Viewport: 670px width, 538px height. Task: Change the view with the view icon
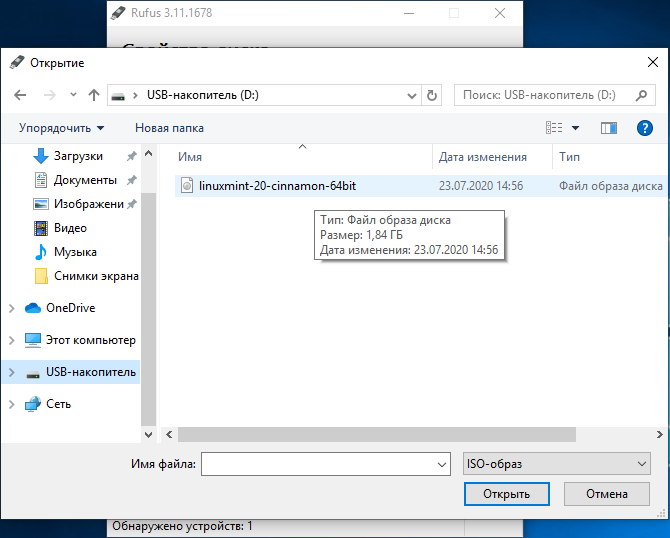click(554, 128)
